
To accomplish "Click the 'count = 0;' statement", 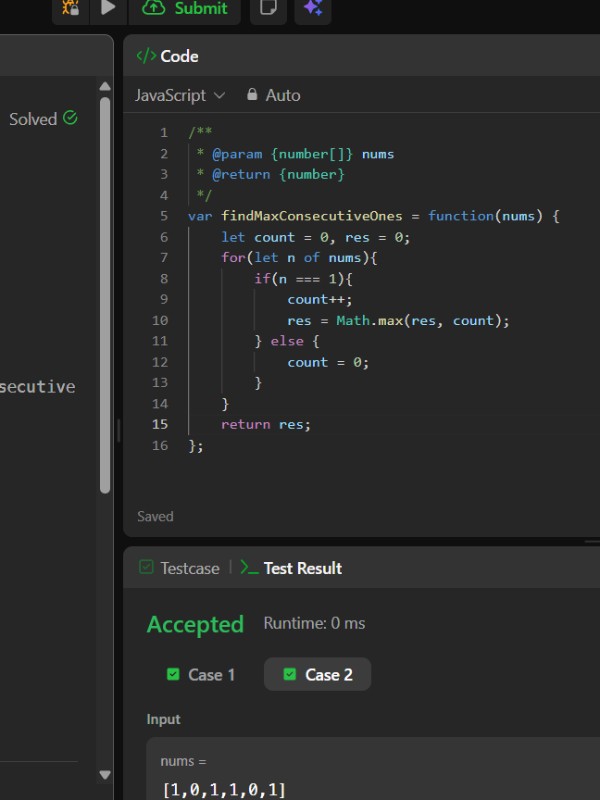I will click(x=328, y=362).
